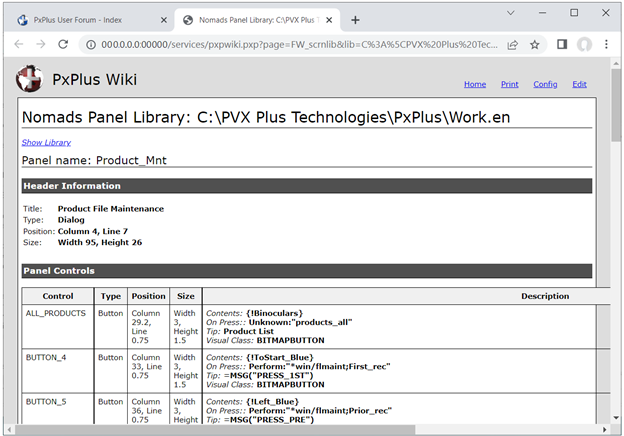This screenshot has height=436, width=624.
Task: Share this page using the share icon
Action: 513,44
